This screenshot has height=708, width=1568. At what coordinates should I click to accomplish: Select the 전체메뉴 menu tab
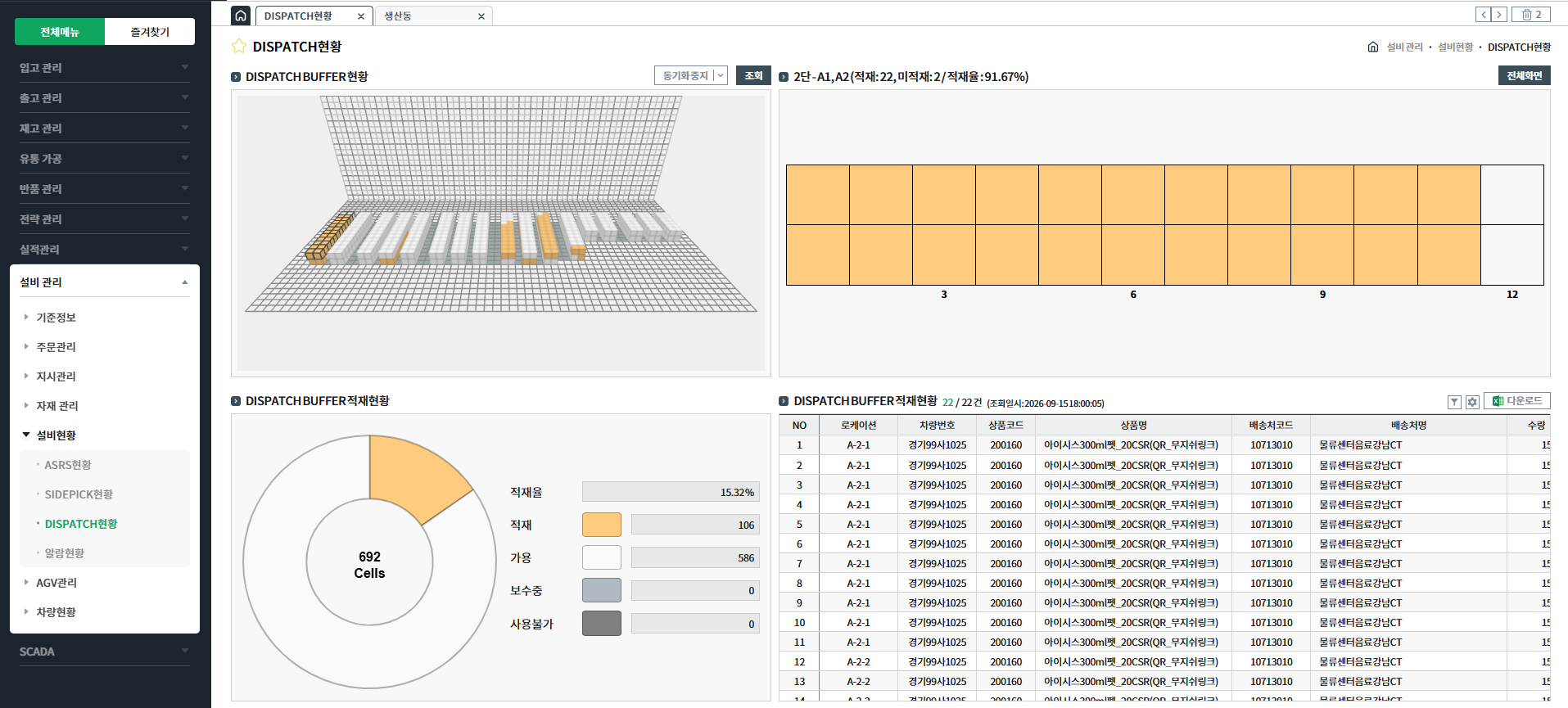point(60,32)
